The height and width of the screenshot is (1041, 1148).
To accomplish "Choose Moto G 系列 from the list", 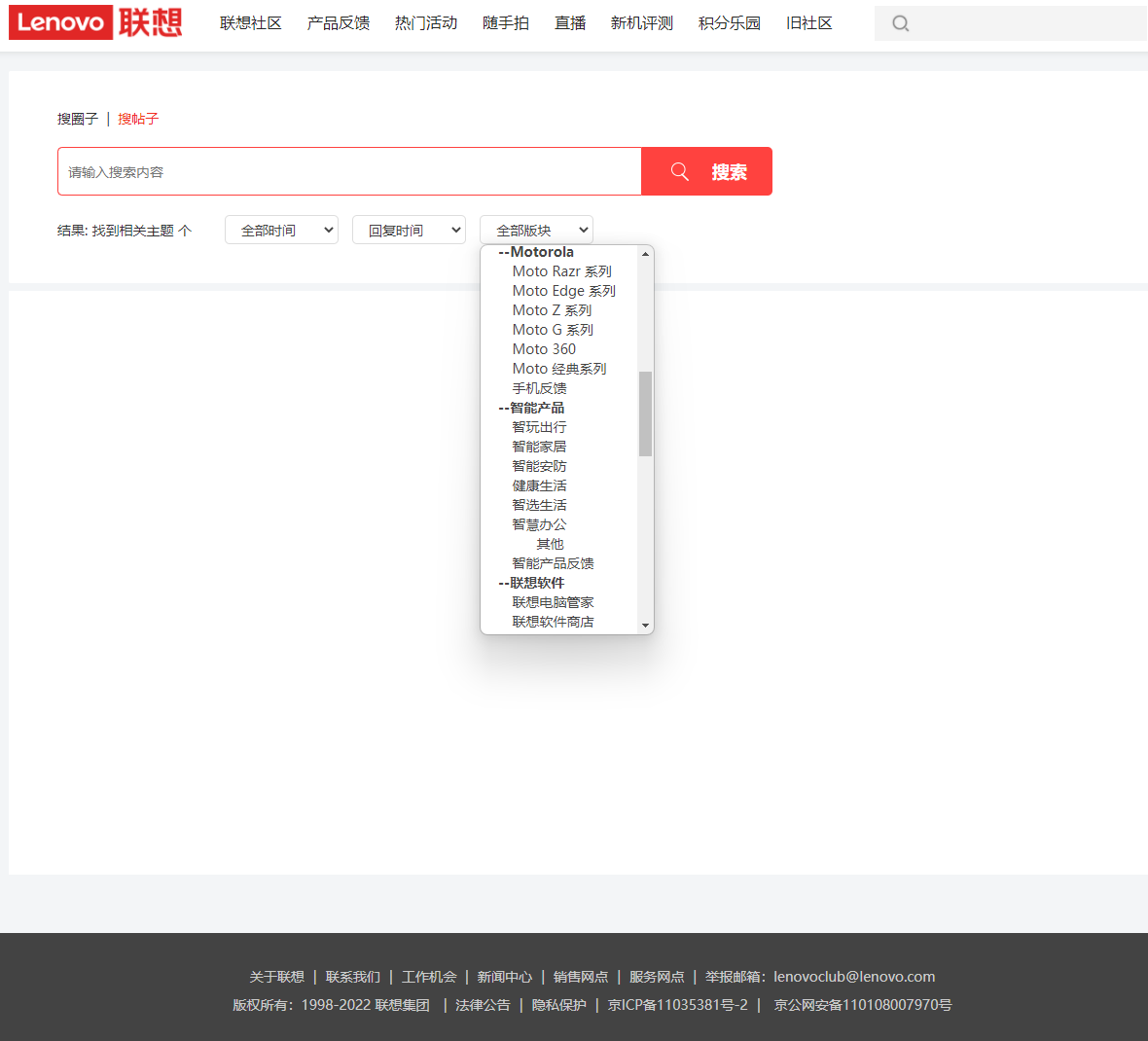I will (x=553, y=330).
